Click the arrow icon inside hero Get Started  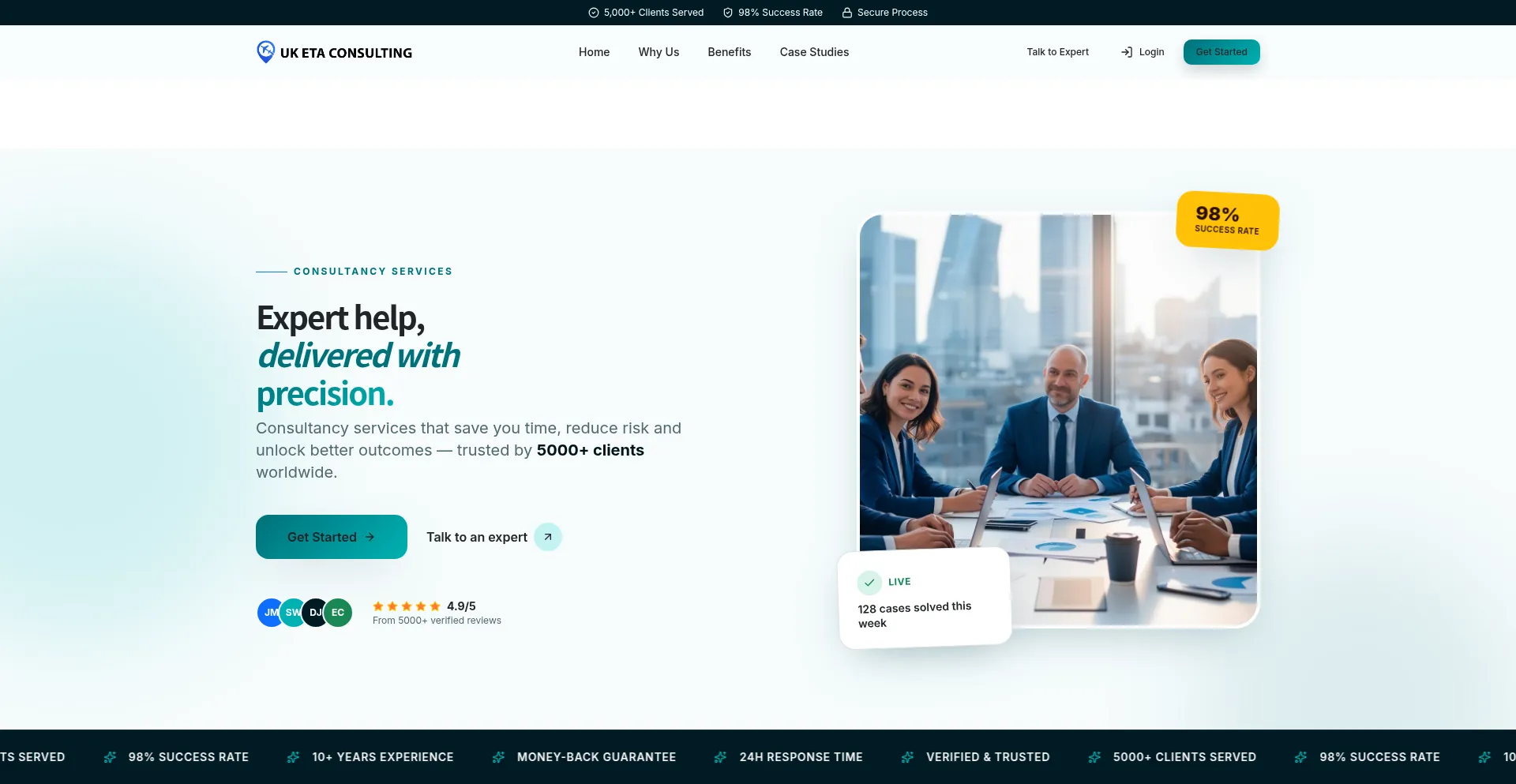point(370,537)
